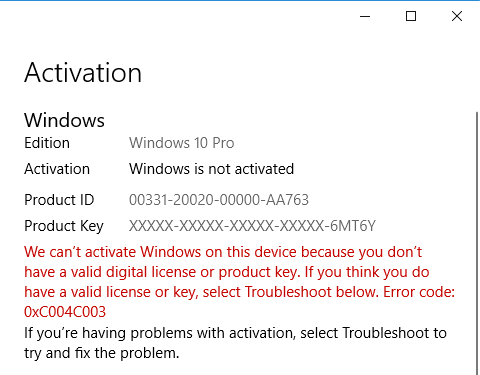Close the Activation settings window
The width and height of the screenshot is (480, 375).
pos(457,16)
